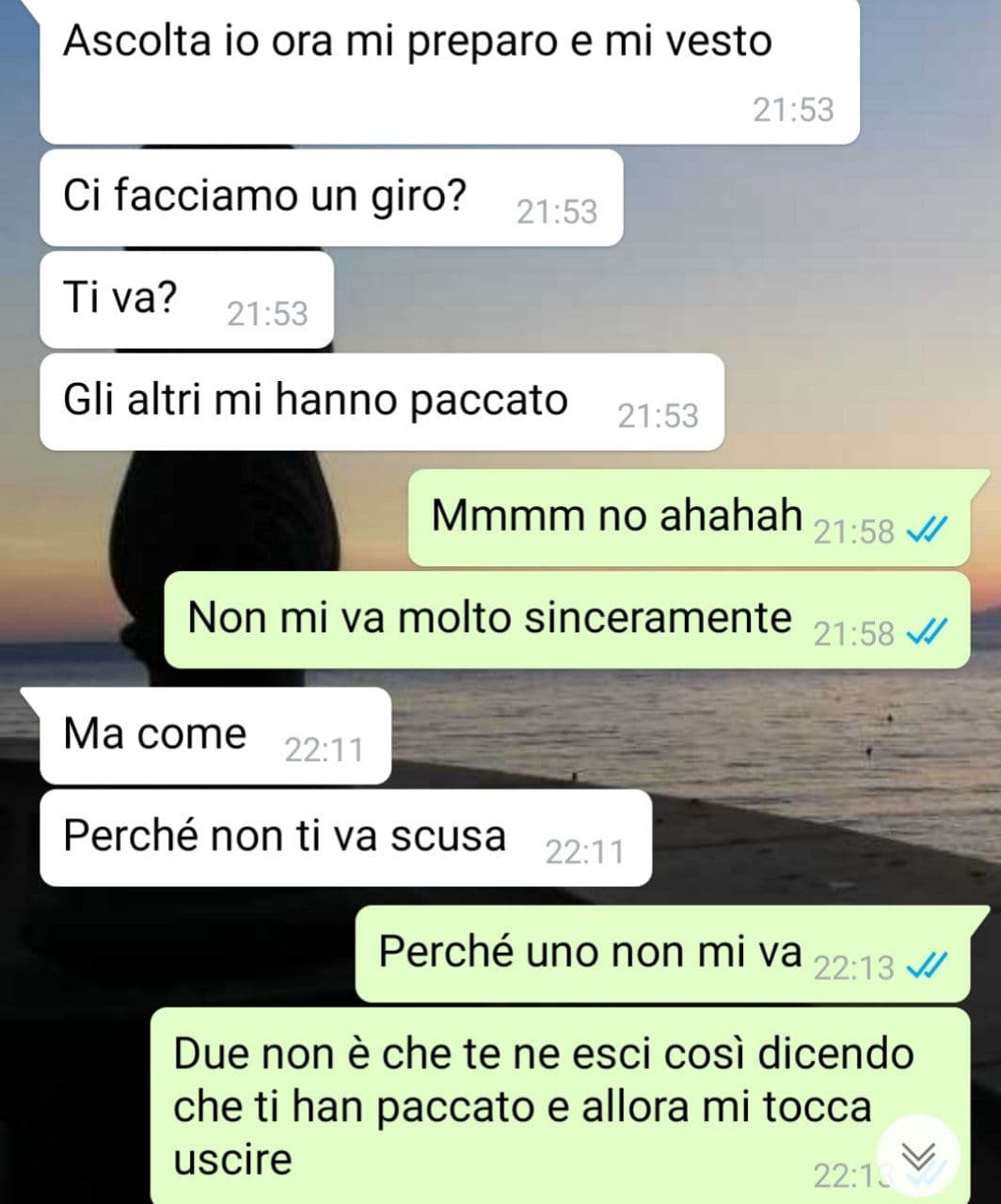Select sent message 'Non mi va molto sinceramente'
Screen dimensions: 1001x1204
567,620
